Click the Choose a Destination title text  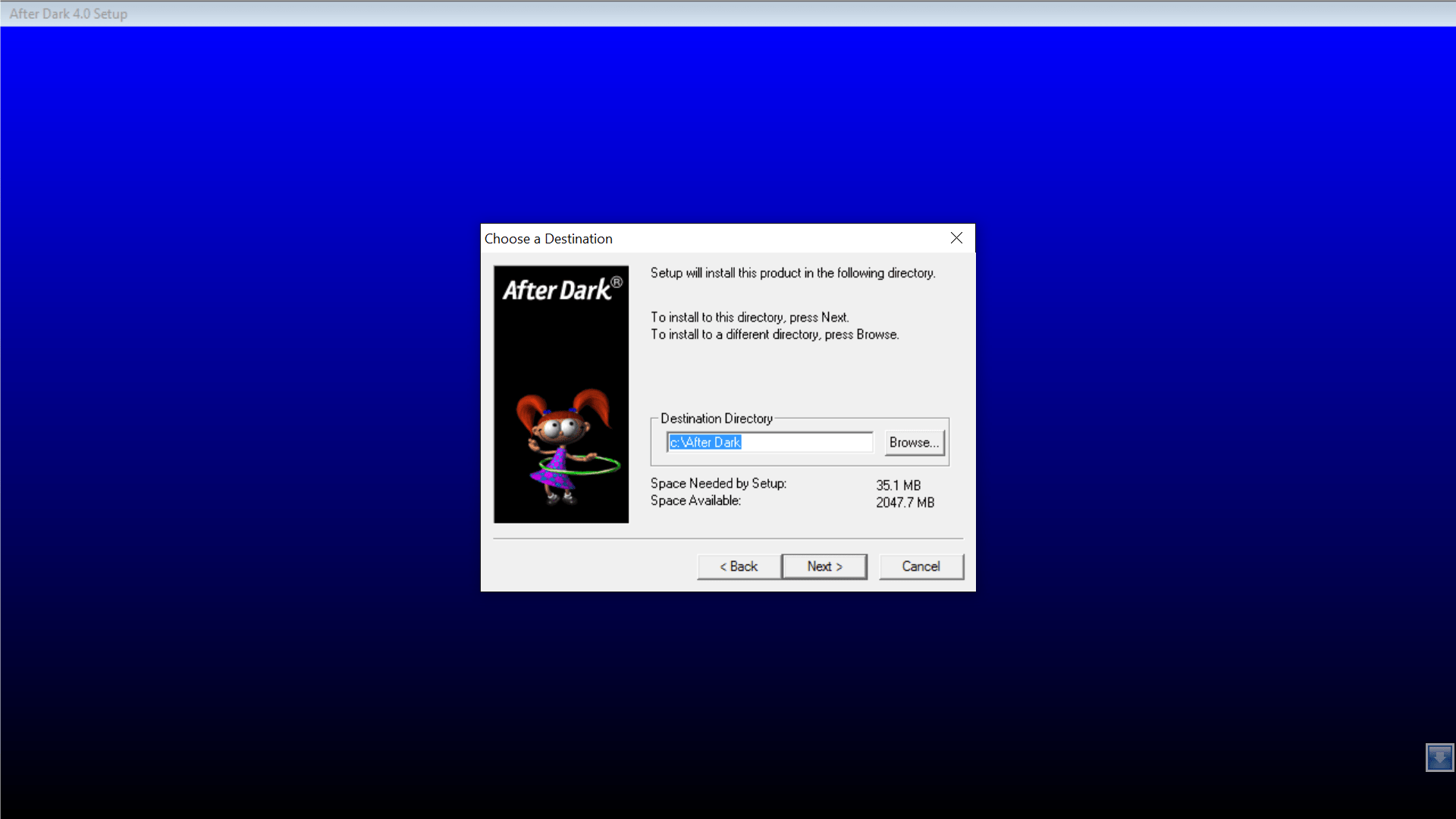pyautogui.click(x=548, y=238)
